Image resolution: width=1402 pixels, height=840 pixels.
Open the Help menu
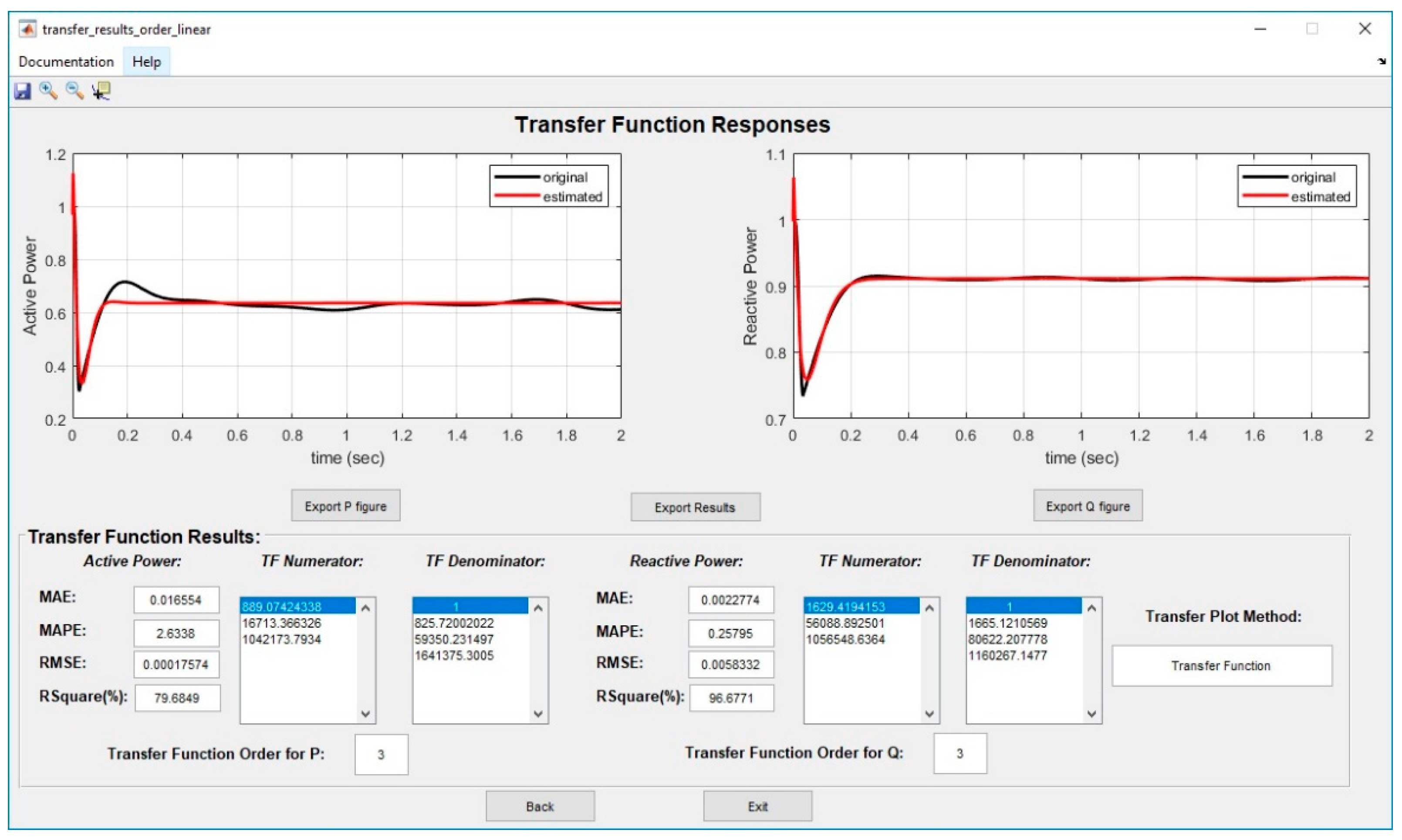pyautogui.click(x=146, y=62)
